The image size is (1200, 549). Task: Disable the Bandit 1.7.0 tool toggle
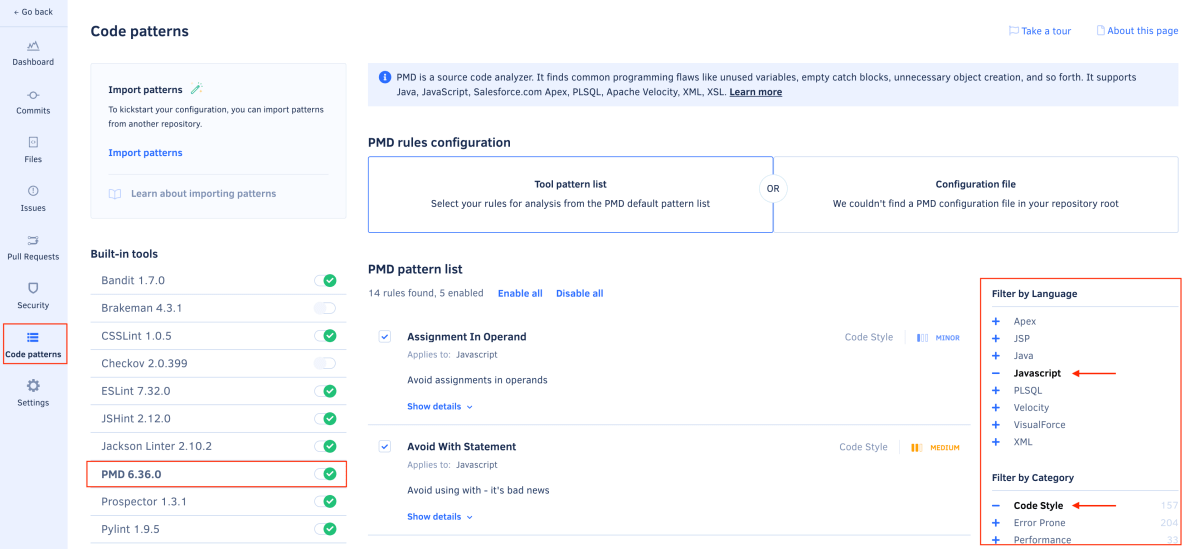[325, 281]
